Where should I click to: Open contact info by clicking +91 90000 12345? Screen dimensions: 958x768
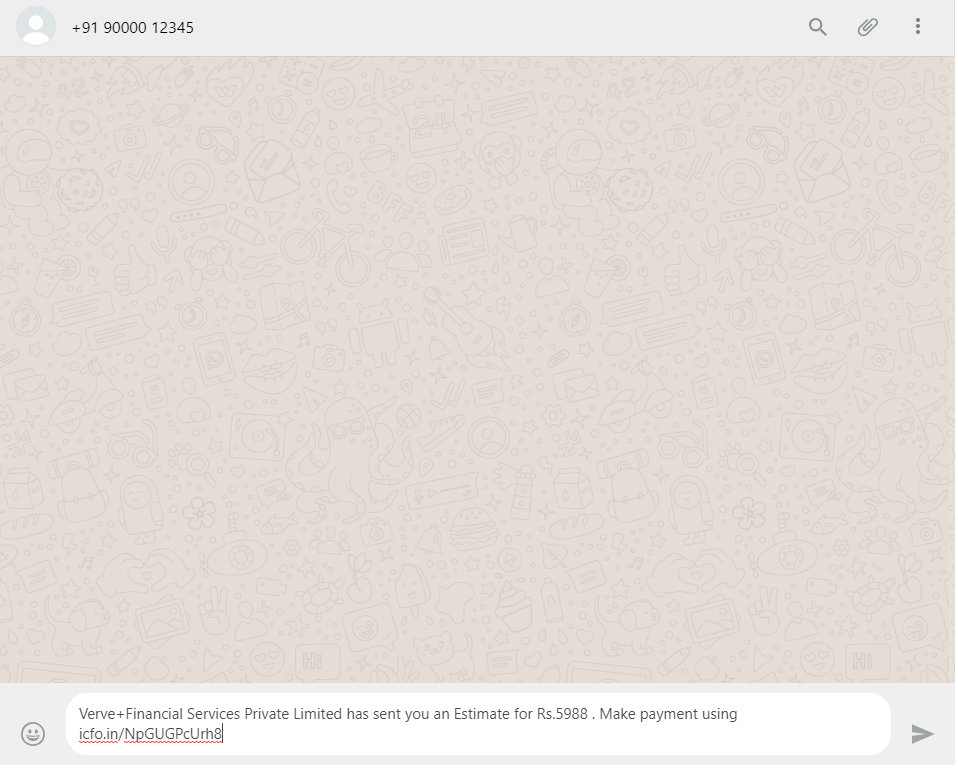[132, 28]
